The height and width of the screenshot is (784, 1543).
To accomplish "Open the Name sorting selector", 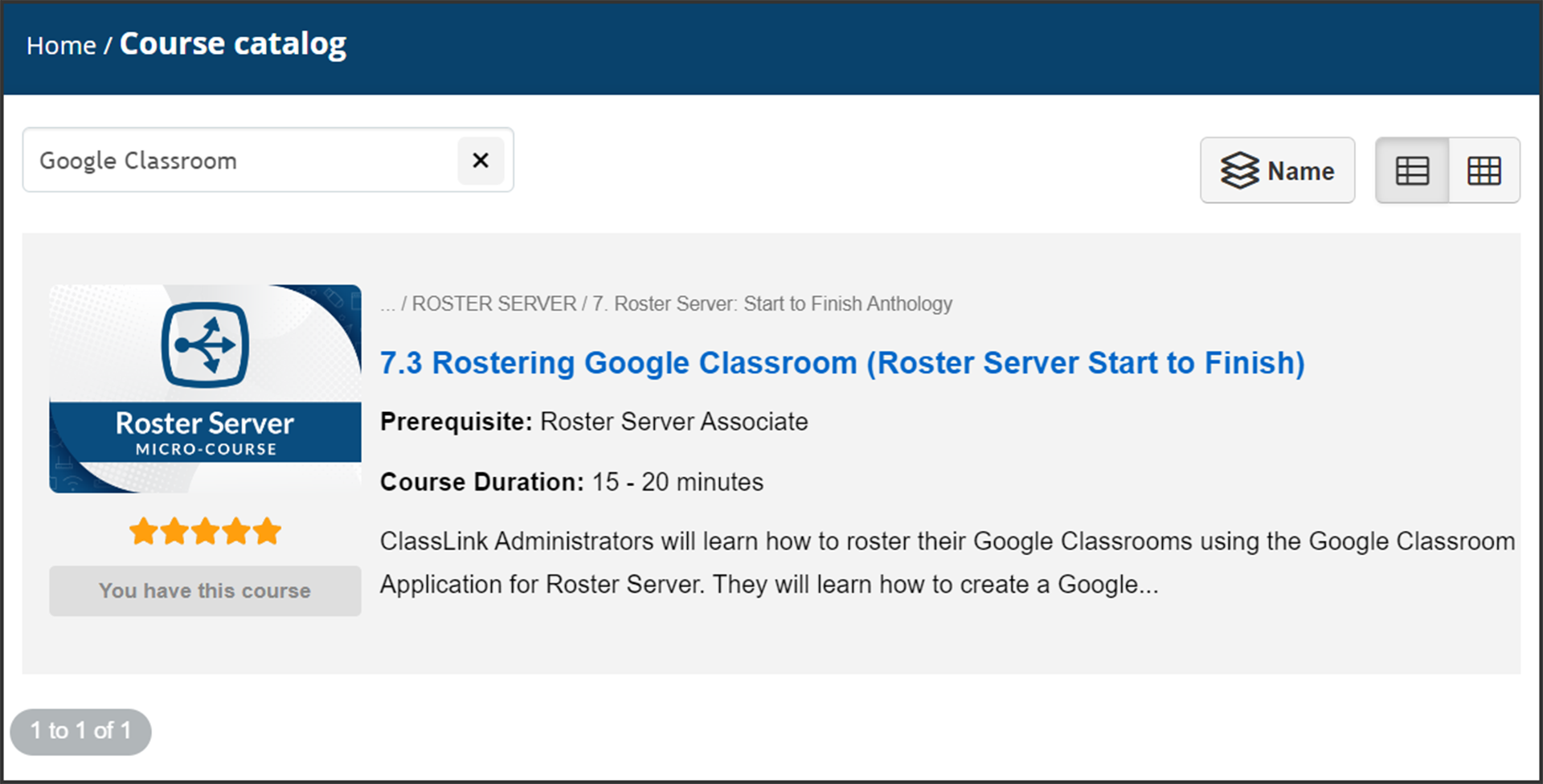I will (1278, 169).
